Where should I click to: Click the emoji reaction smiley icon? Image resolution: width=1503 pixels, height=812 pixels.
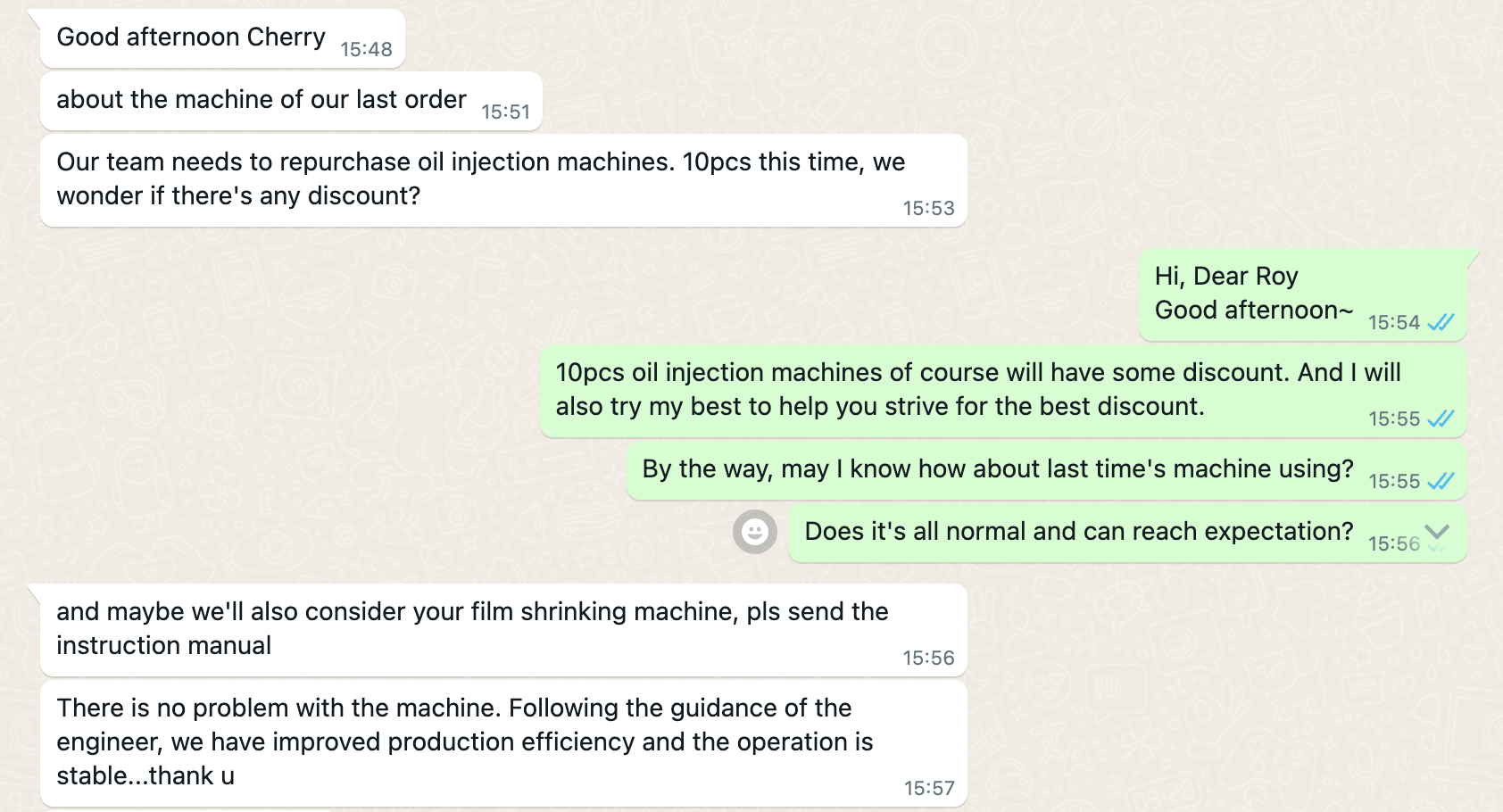pos(755,532)
